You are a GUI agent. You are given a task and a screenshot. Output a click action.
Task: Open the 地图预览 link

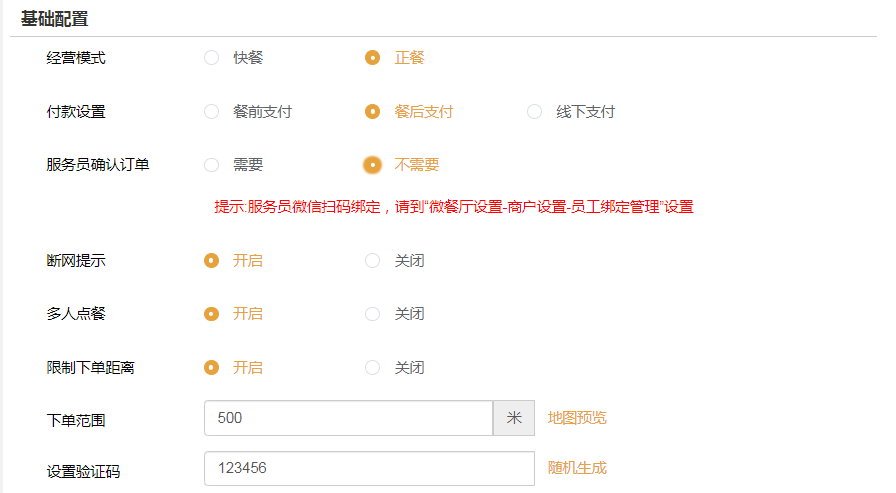click(x=577, y=418)
